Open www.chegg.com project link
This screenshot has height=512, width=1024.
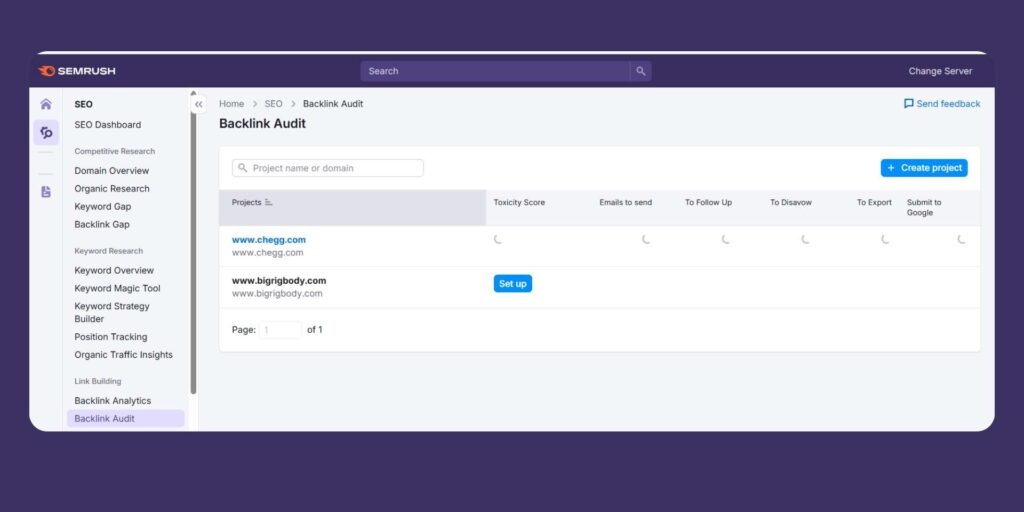click(x=268, y=240)
